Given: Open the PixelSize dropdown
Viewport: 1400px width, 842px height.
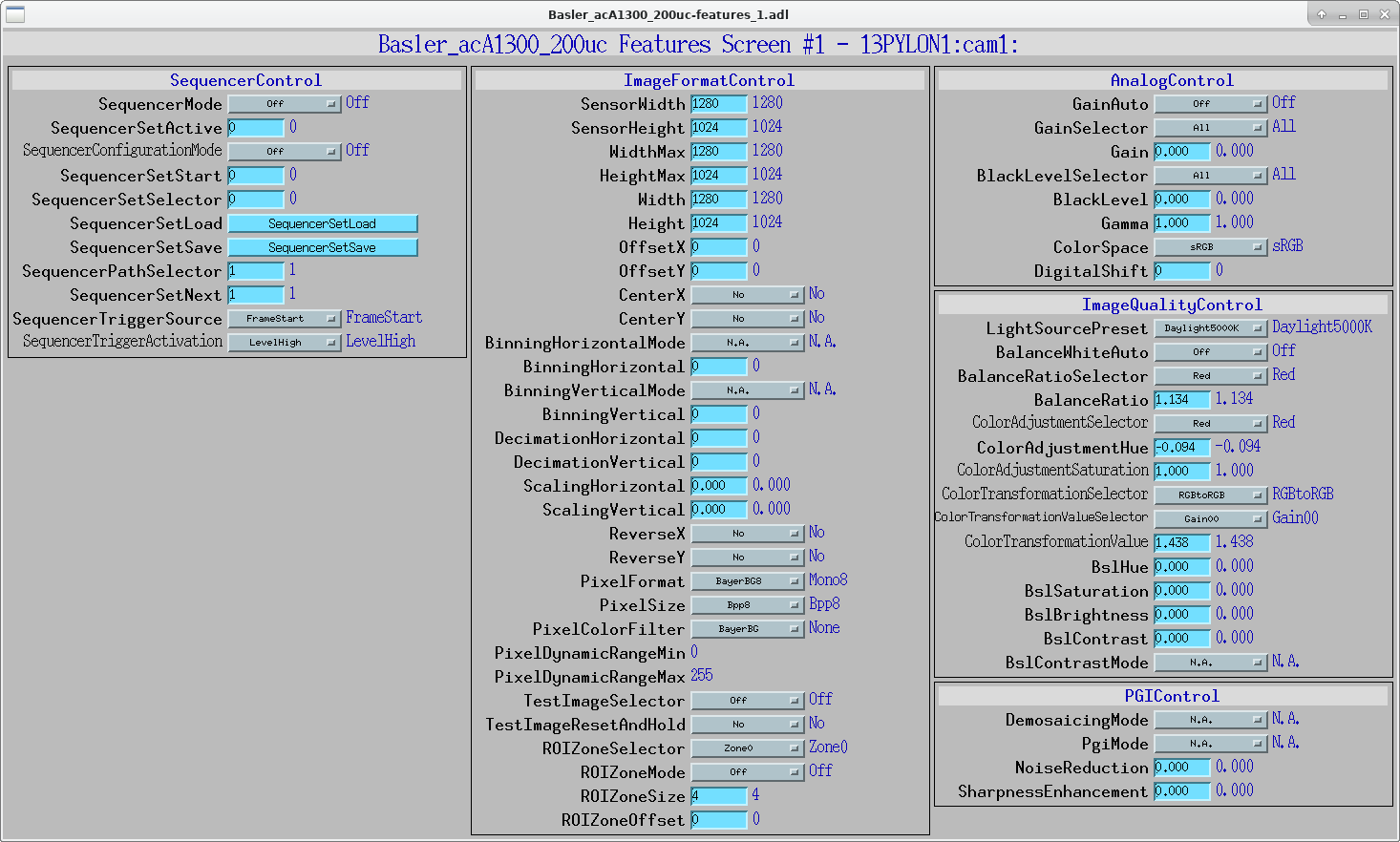Looking at the screenshot, I should click(x=748, y=604).
